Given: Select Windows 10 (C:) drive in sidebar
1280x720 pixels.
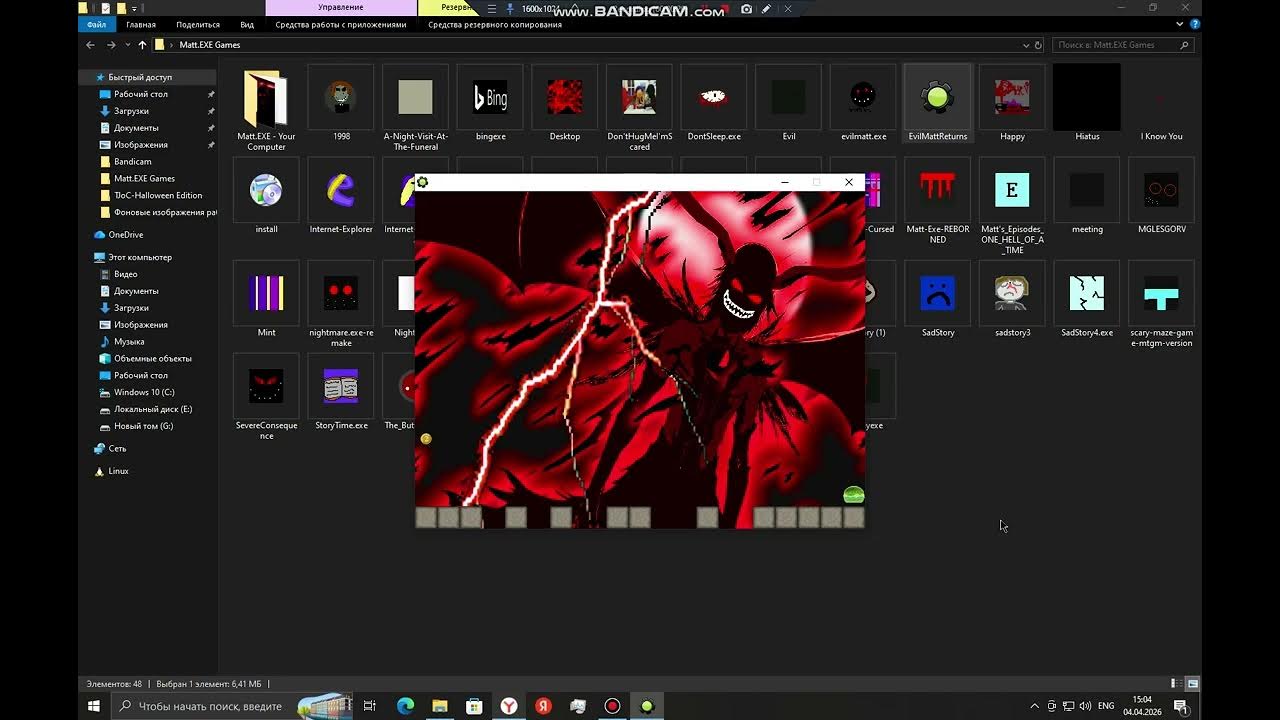Looking at the screenshot, I should (x=143, y=392).
